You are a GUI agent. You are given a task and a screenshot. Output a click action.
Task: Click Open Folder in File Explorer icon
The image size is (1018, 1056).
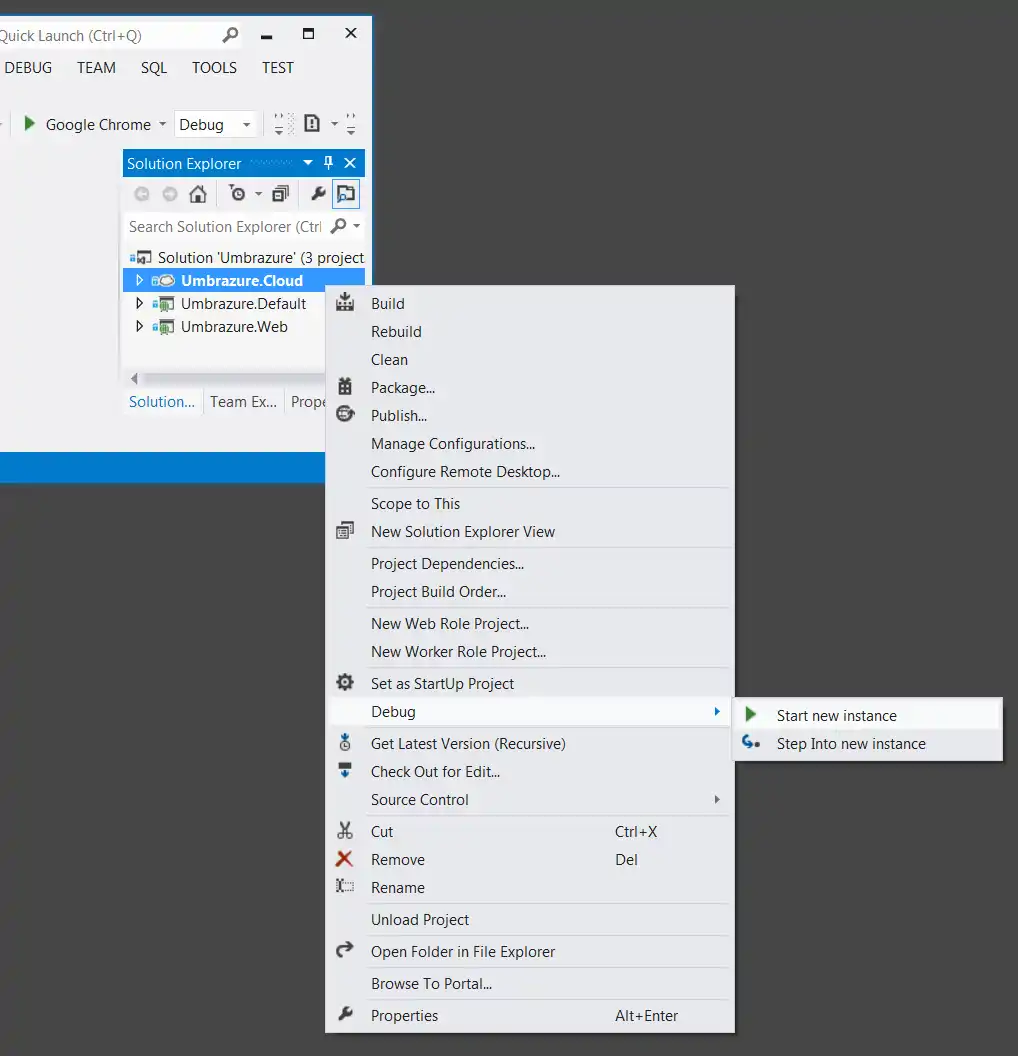pos(345,950)
